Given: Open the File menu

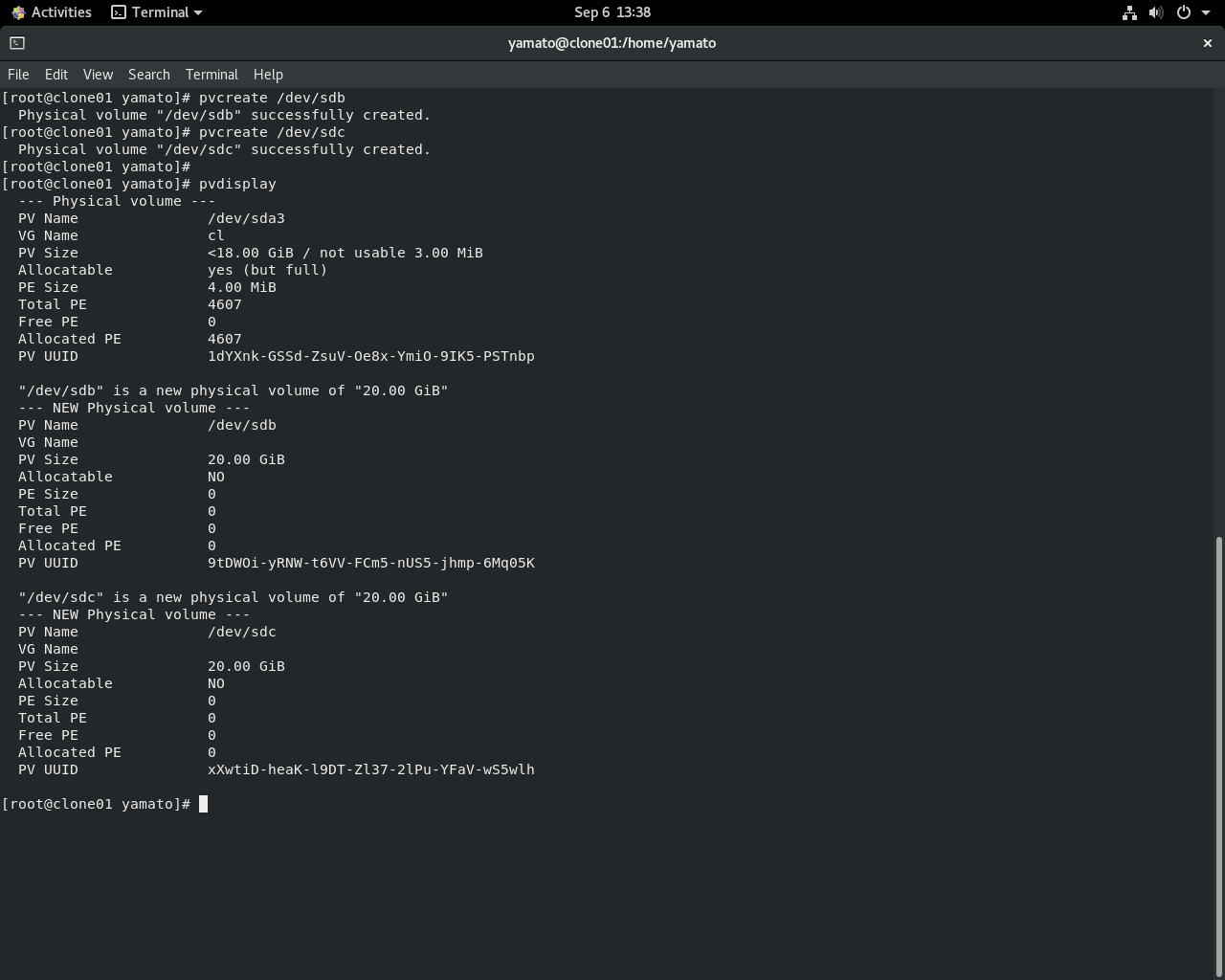Looking at the screenshot, I should pos(18,75).
